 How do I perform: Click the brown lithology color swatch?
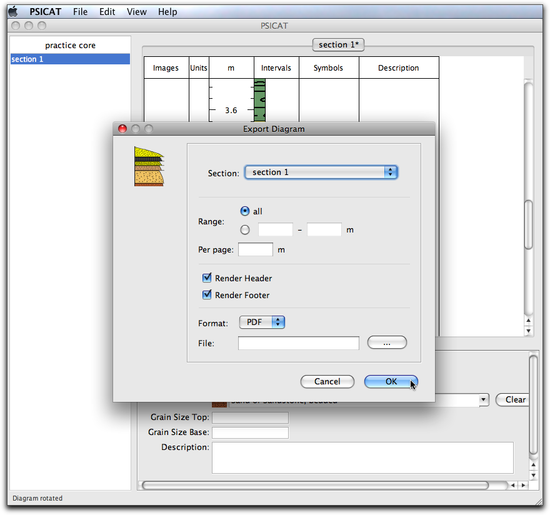pyautogui.click(x=219, y=404)
